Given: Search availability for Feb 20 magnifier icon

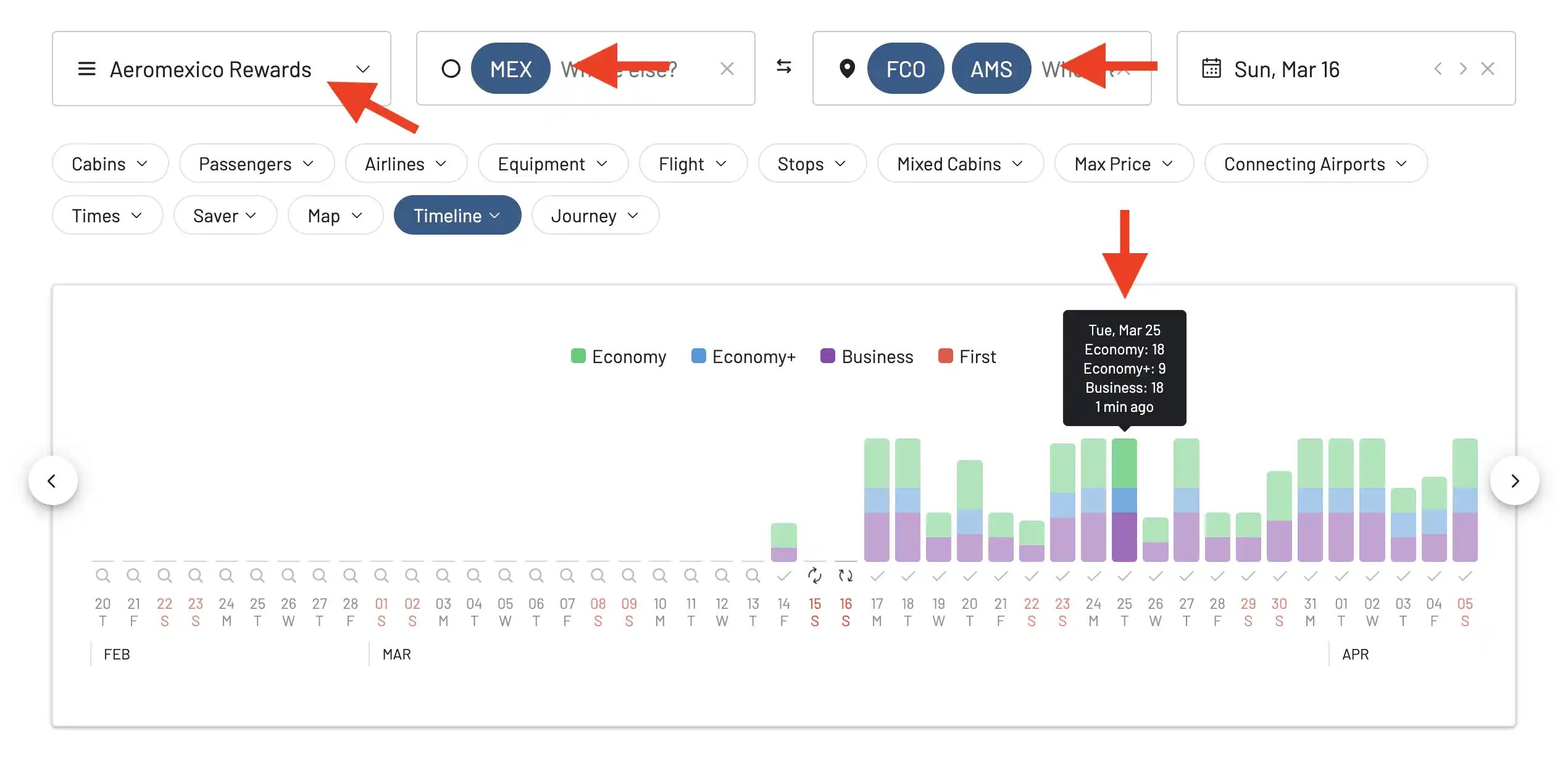Looking at the screenshot, I should [x=102, y=576].
